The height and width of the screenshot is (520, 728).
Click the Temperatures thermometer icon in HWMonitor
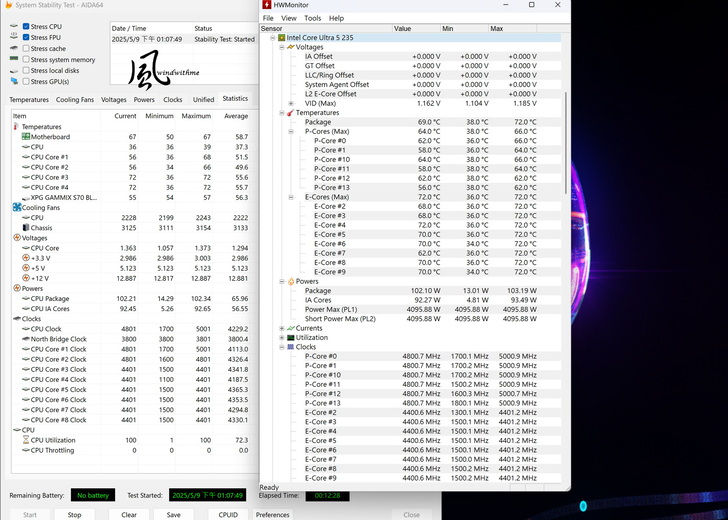point(290,113)
